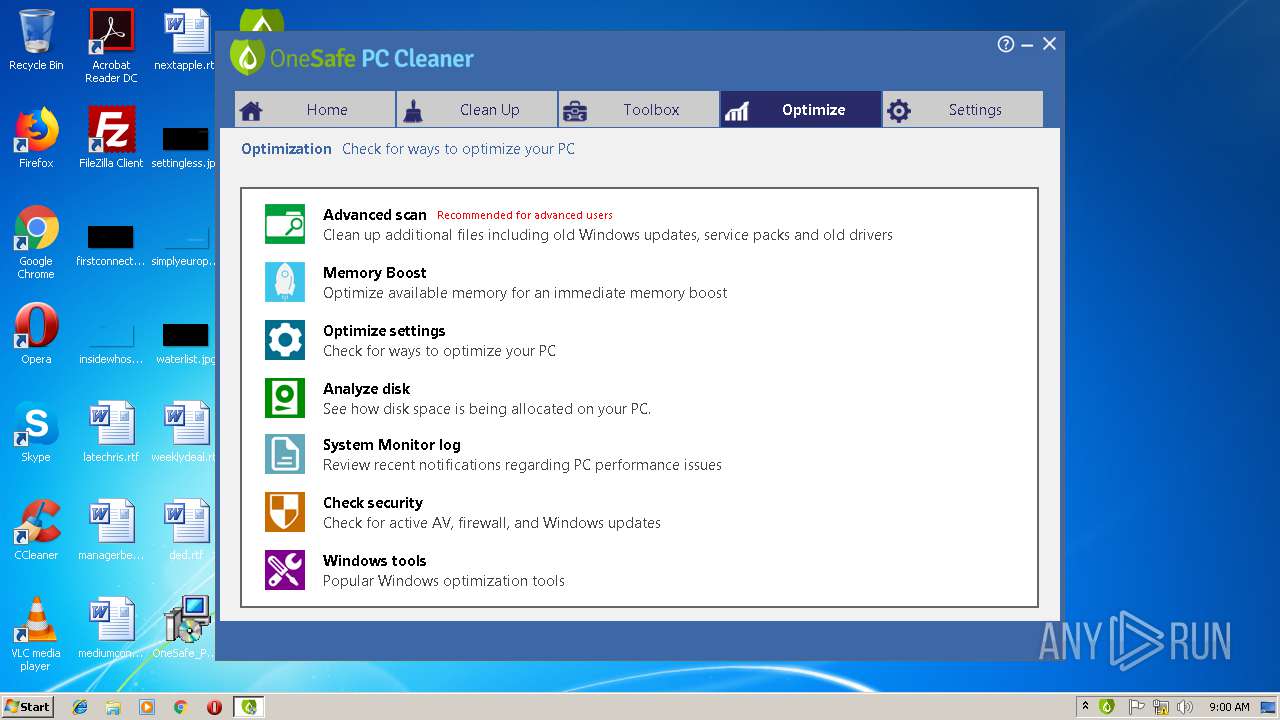
Task: Open Internet Explorer from the taskbar
Action: 80,707
